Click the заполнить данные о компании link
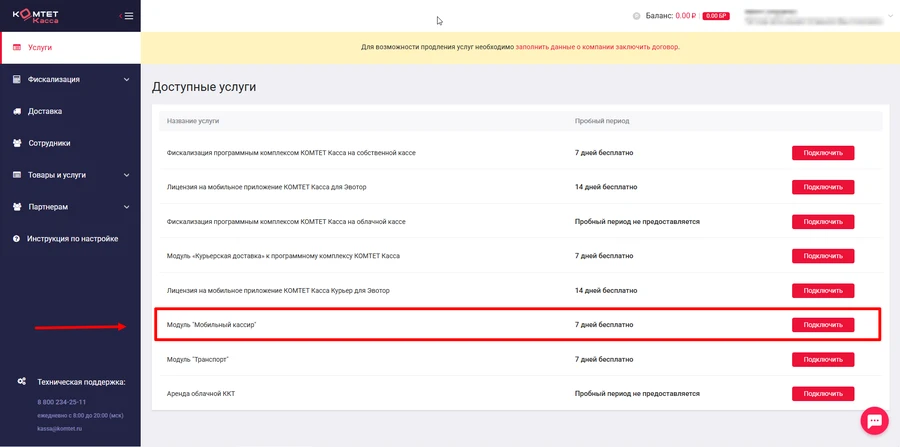 click(x=568, y=47)
